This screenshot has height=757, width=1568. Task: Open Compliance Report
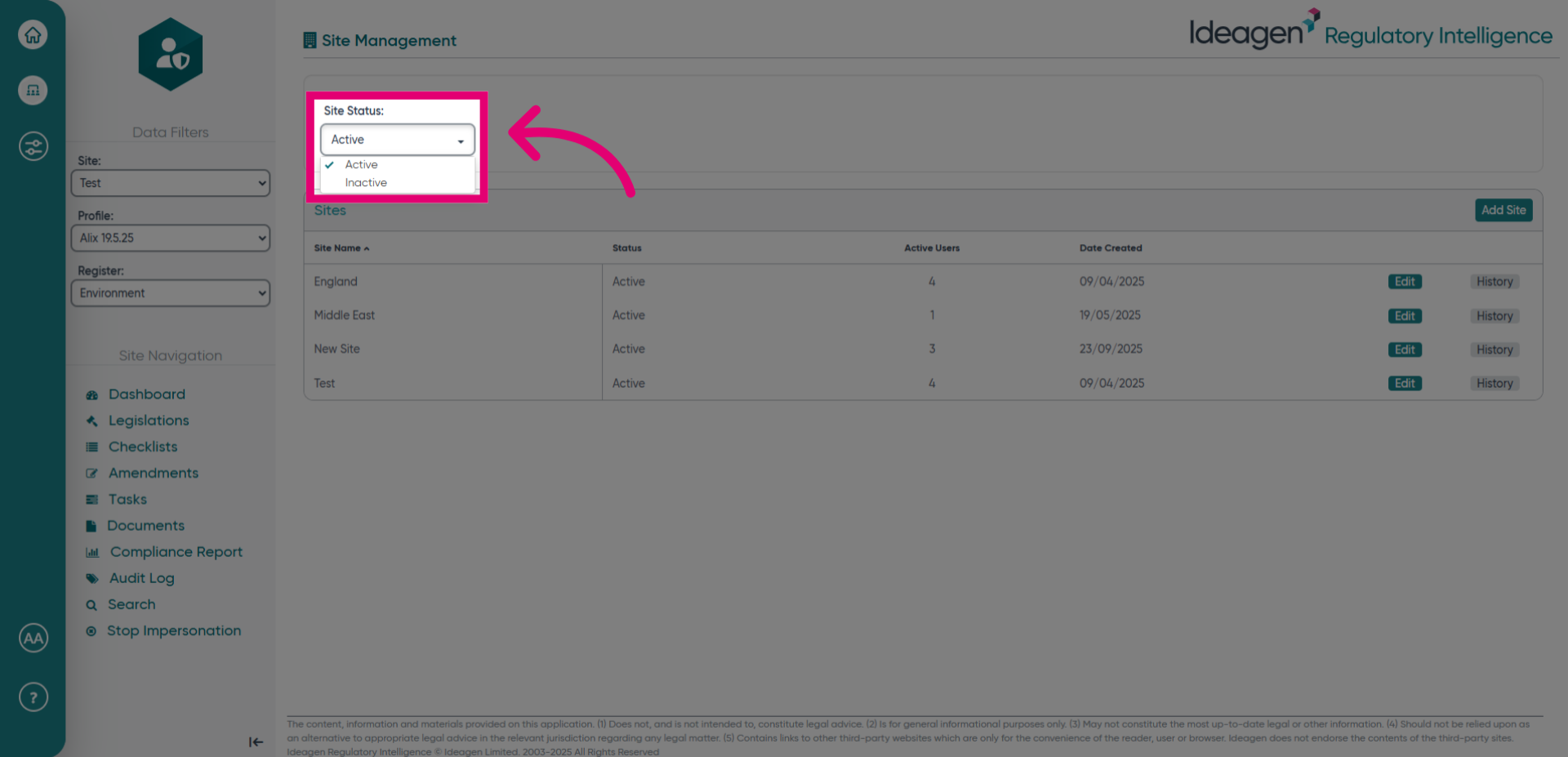click(176, 552)
